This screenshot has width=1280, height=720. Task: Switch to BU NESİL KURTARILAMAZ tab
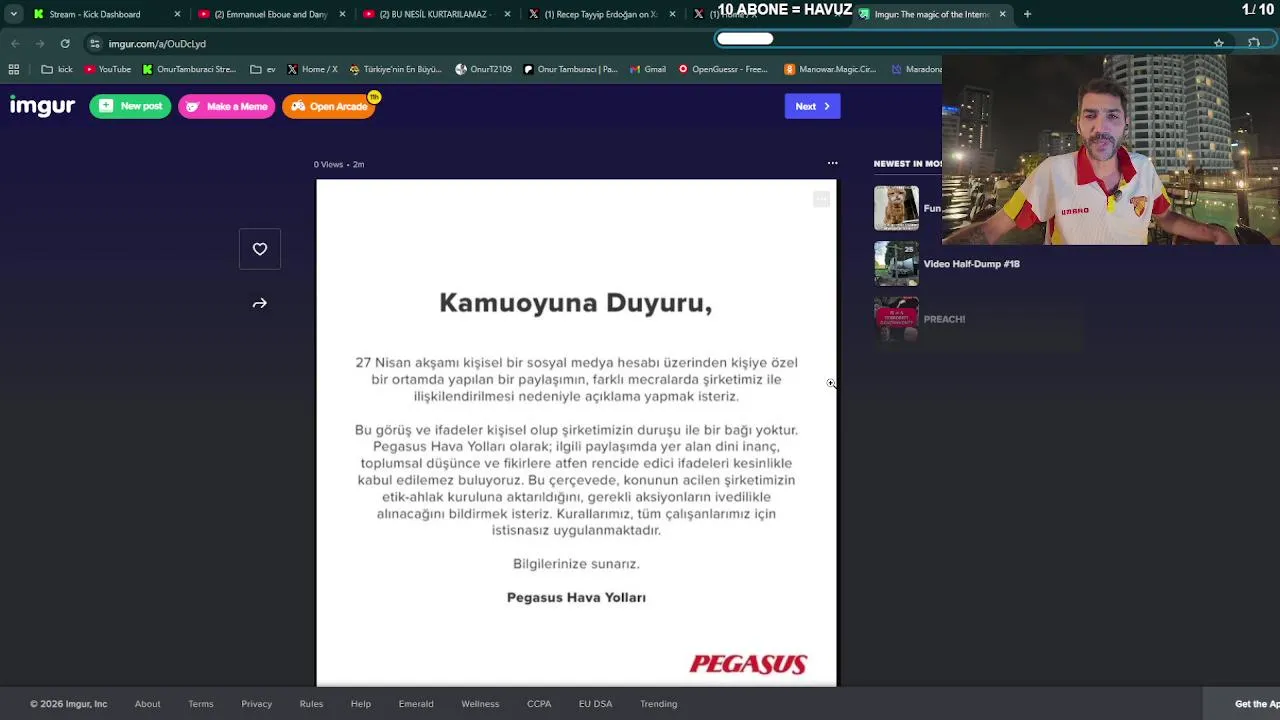435,14
